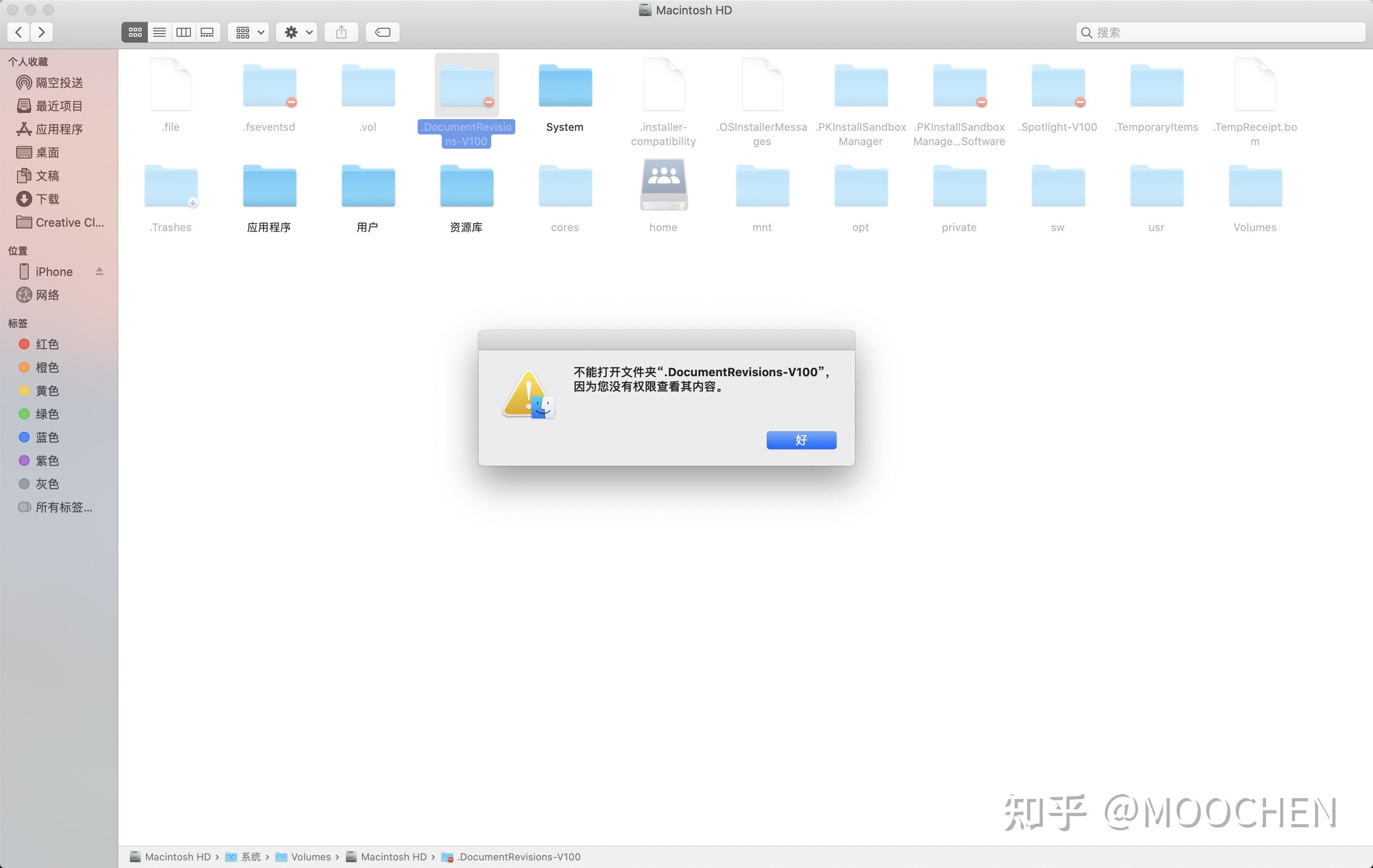Click the search field (搜索)
This screenshot has width=1373, height=868.
1220,33
